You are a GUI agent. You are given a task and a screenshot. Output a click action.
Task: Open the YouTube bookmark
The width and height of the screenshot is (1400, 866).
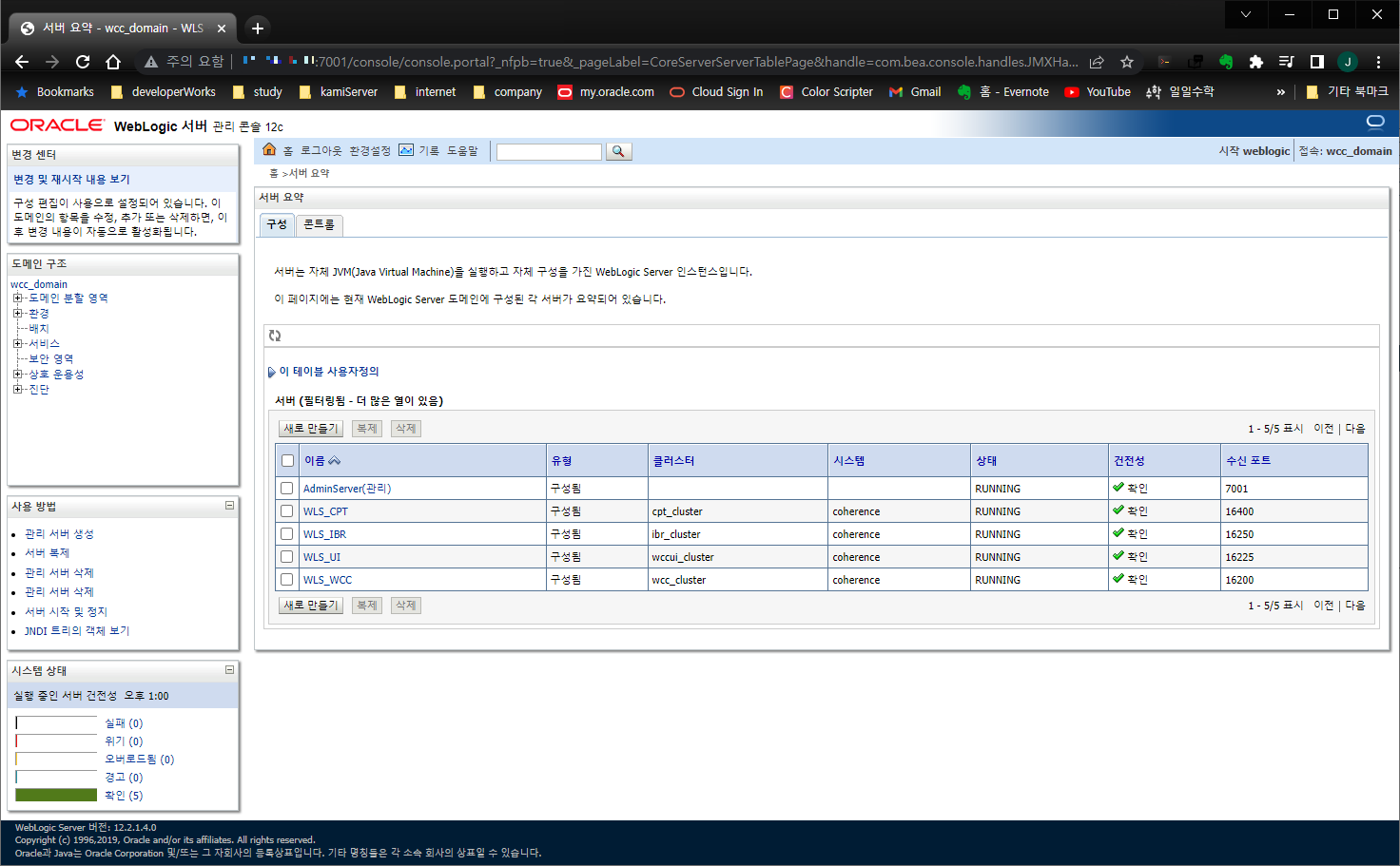pos(1098,92)
